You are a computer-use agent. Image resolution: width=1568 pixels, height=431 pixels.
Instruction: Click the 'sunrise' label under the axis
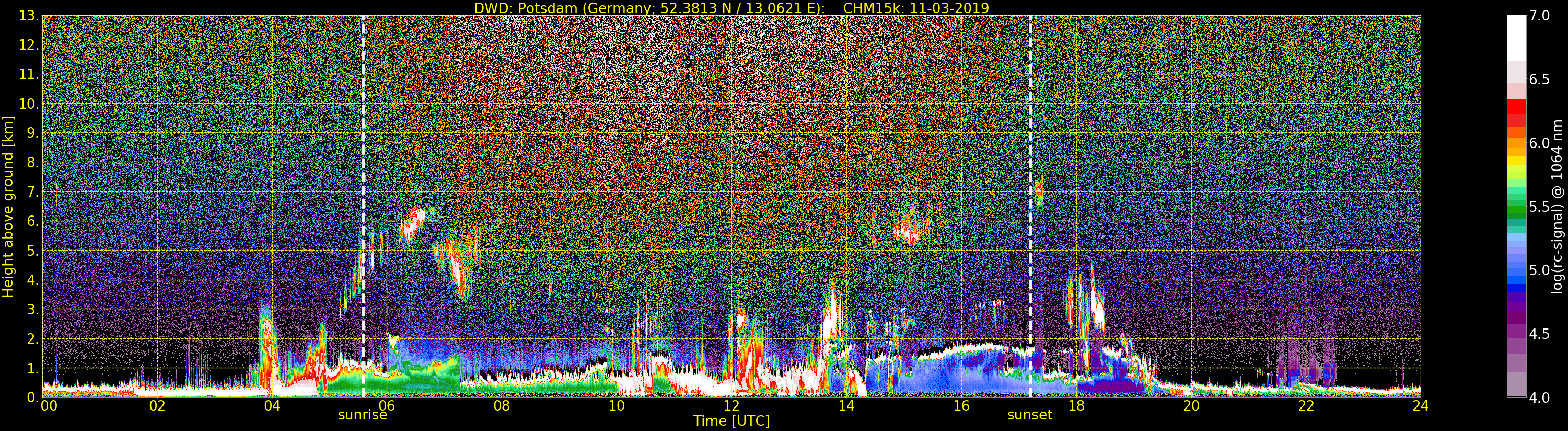pos(362,415)
